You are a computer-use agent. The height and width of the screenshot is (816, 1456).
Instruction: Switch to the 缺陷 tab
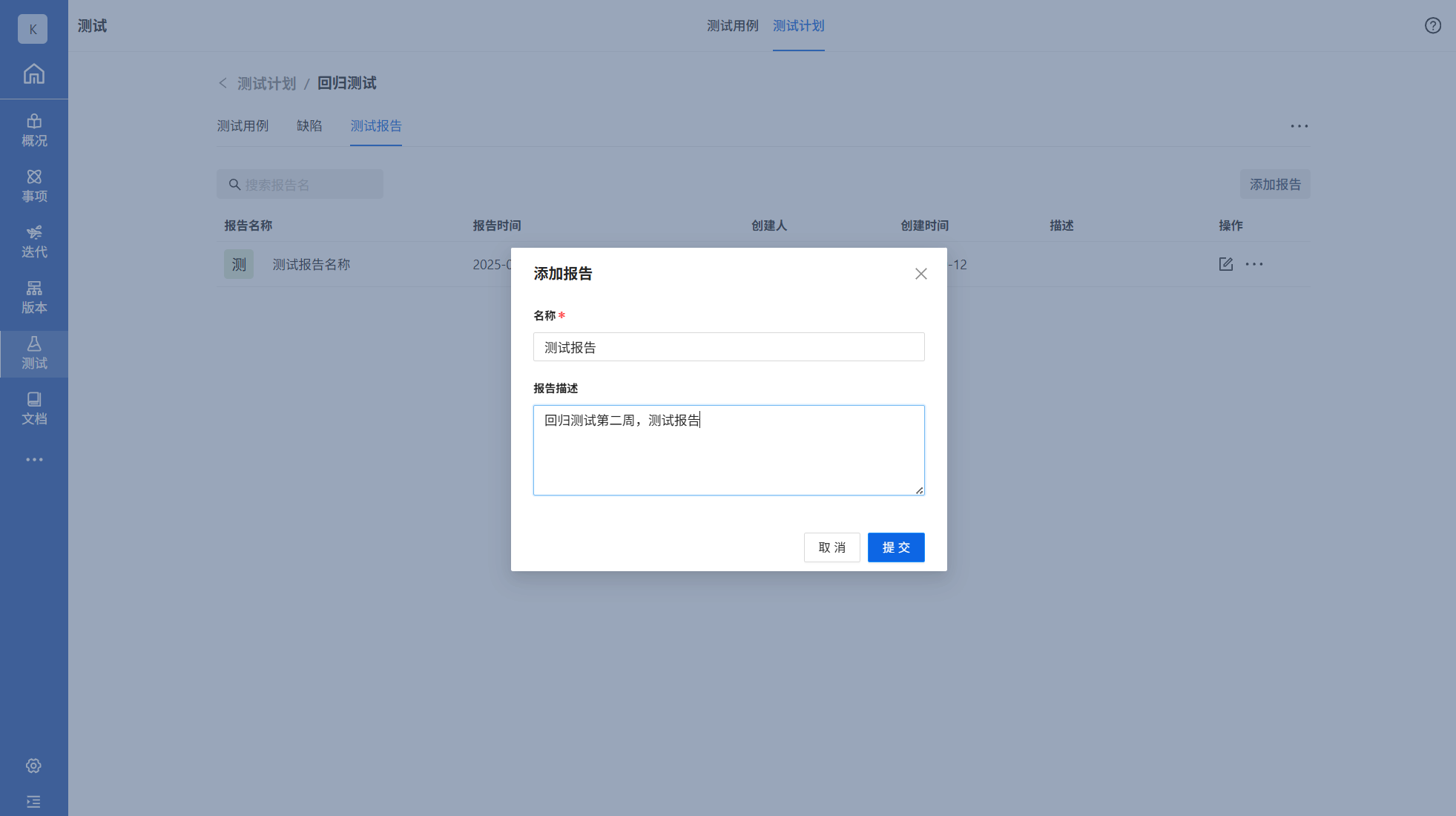(309, 126)
